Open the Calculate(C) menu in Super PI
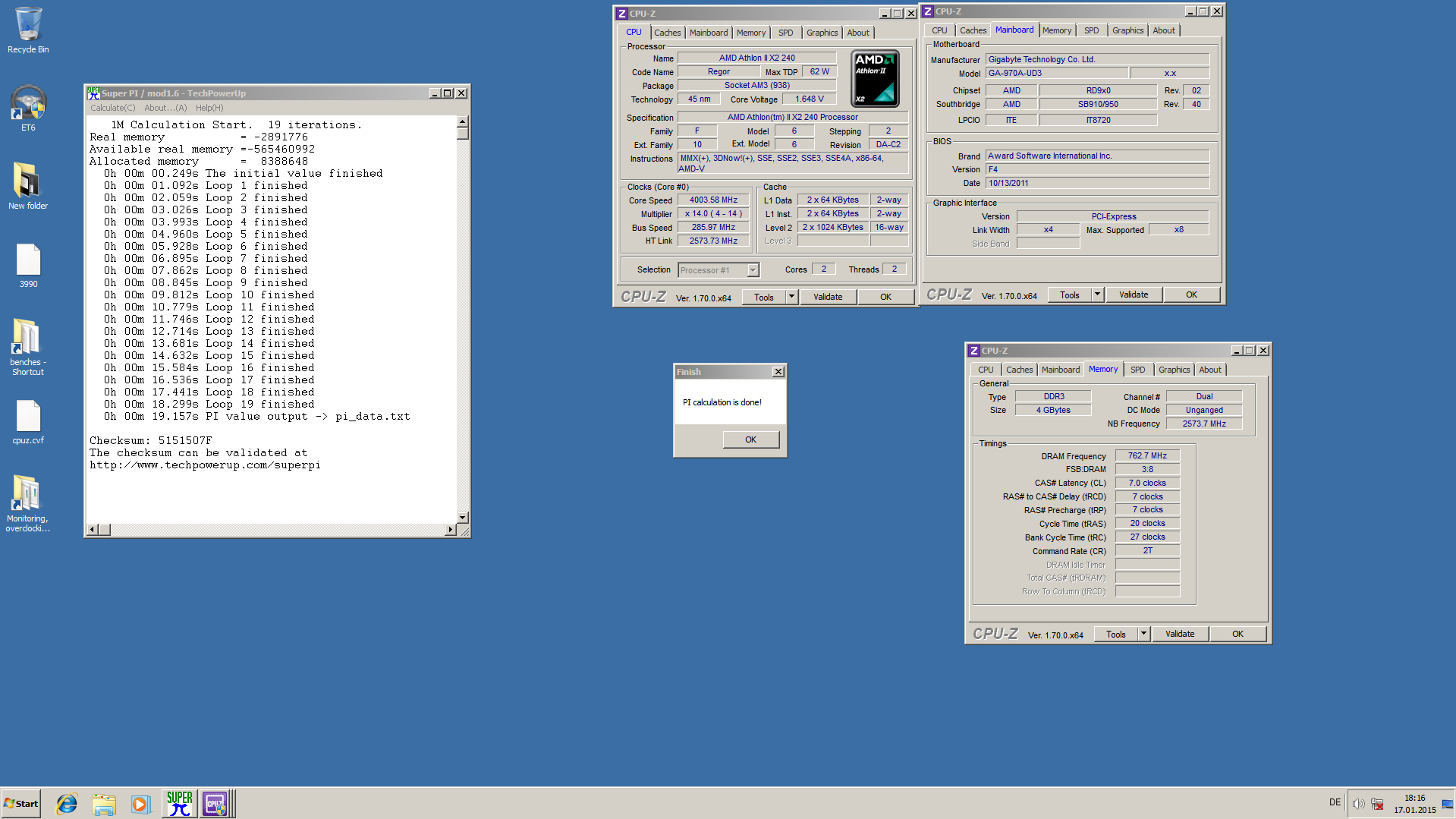The image size is (1456, 819). tap(112, 108)
